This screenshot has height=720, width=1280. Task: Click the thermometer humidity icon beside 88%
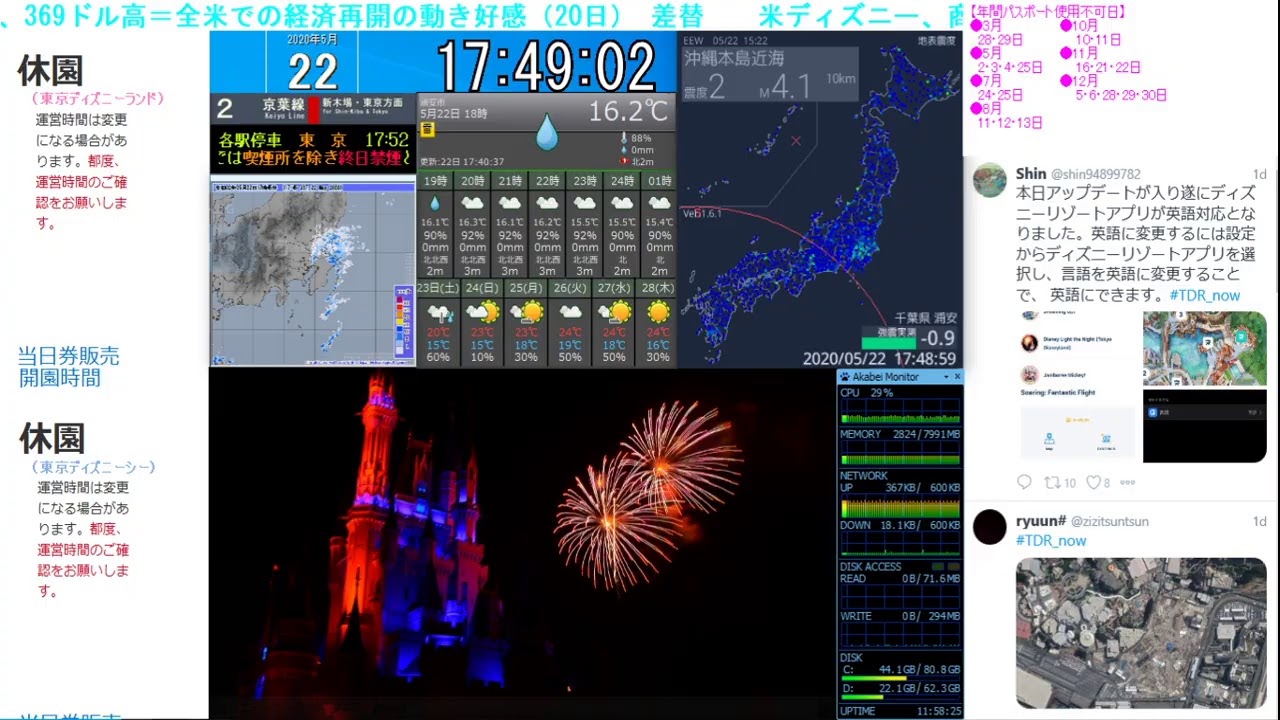[x=624, y=138]
